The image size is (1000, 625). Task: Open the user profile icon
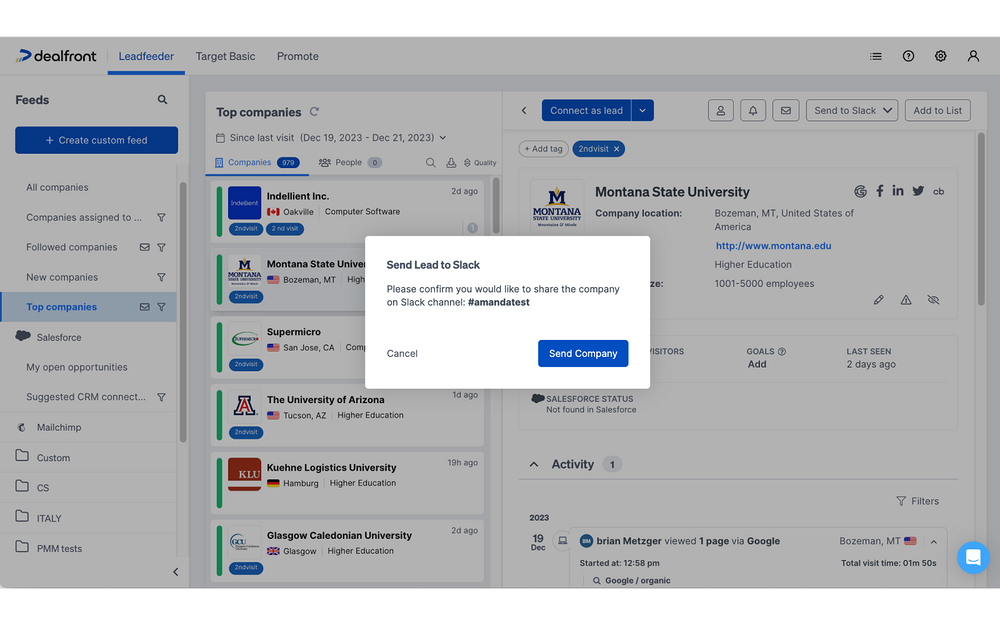[x=973, y=56]
